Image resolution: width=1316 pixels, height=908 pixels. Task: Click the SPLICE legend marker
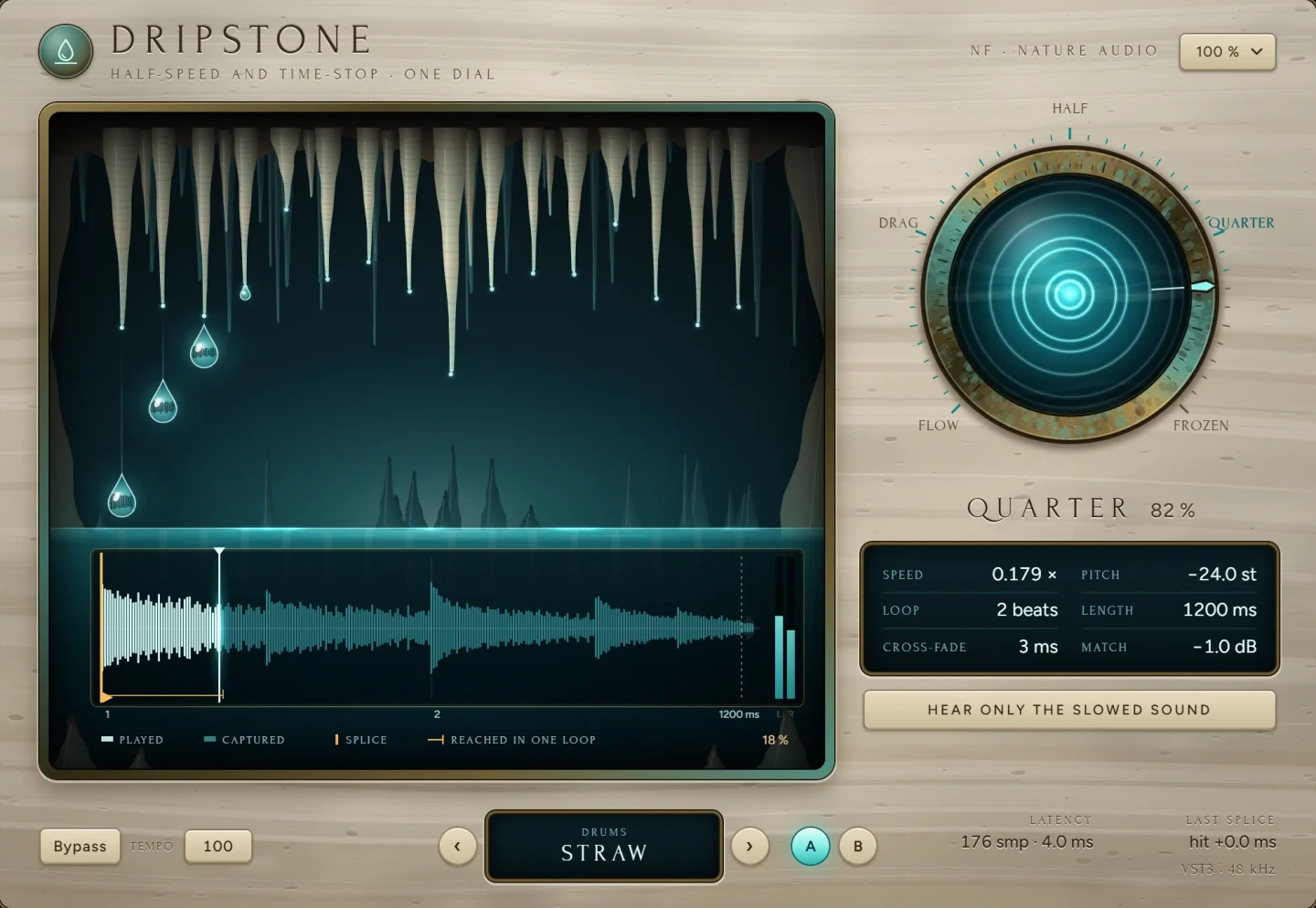click(x=336, y=739)
